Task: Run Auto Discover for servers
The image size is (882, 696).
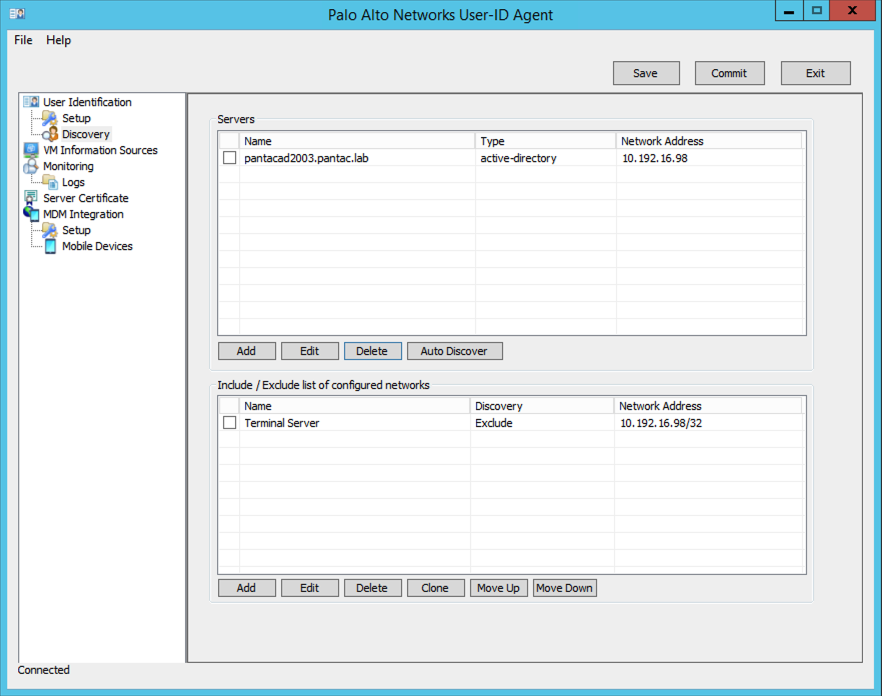Action: [454, 350]
